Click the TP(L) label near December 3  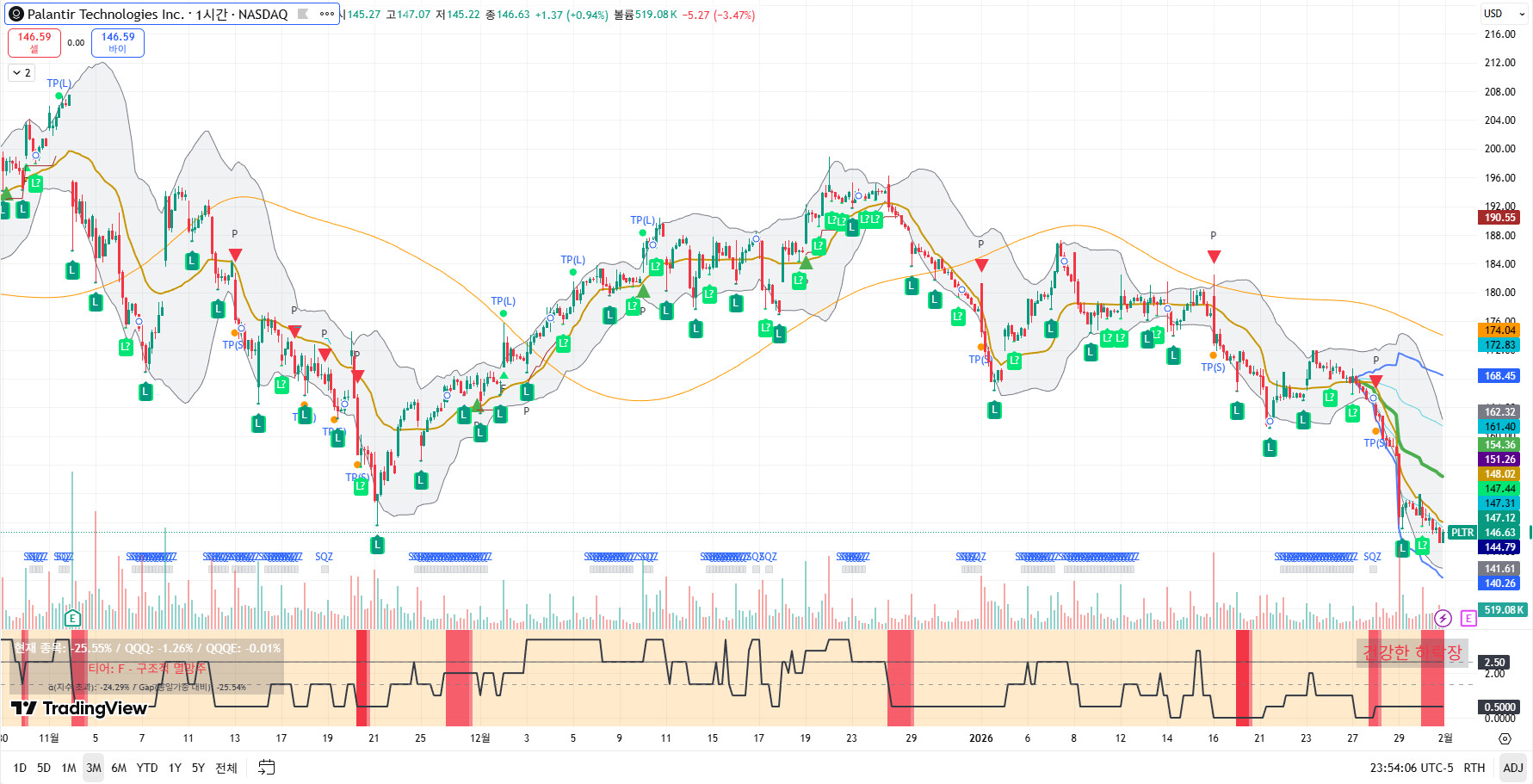click(x=503, y=301)
